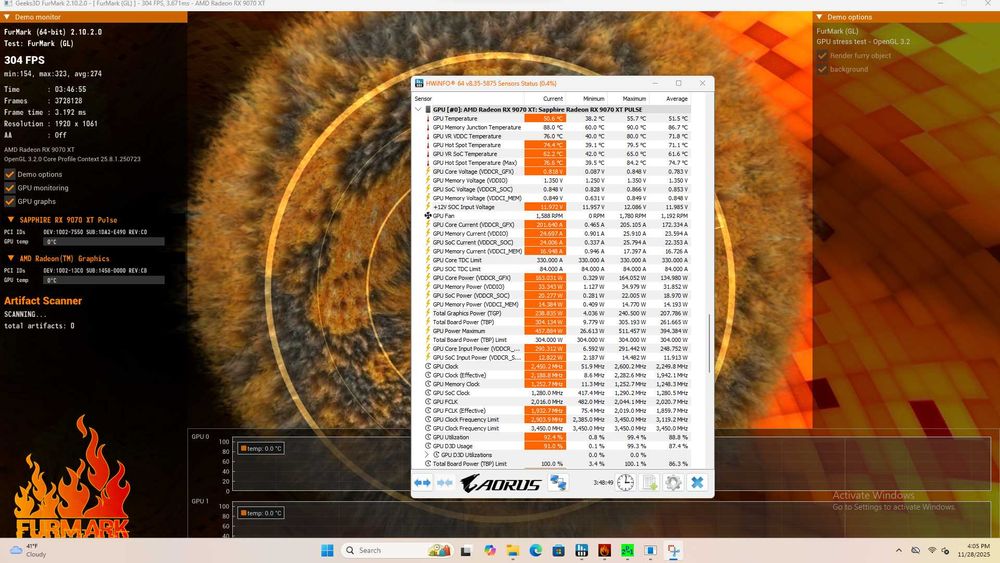Select GPU Power Maximum row
The width and height of the screenshot is (1000, 563).
coord(552,331)
